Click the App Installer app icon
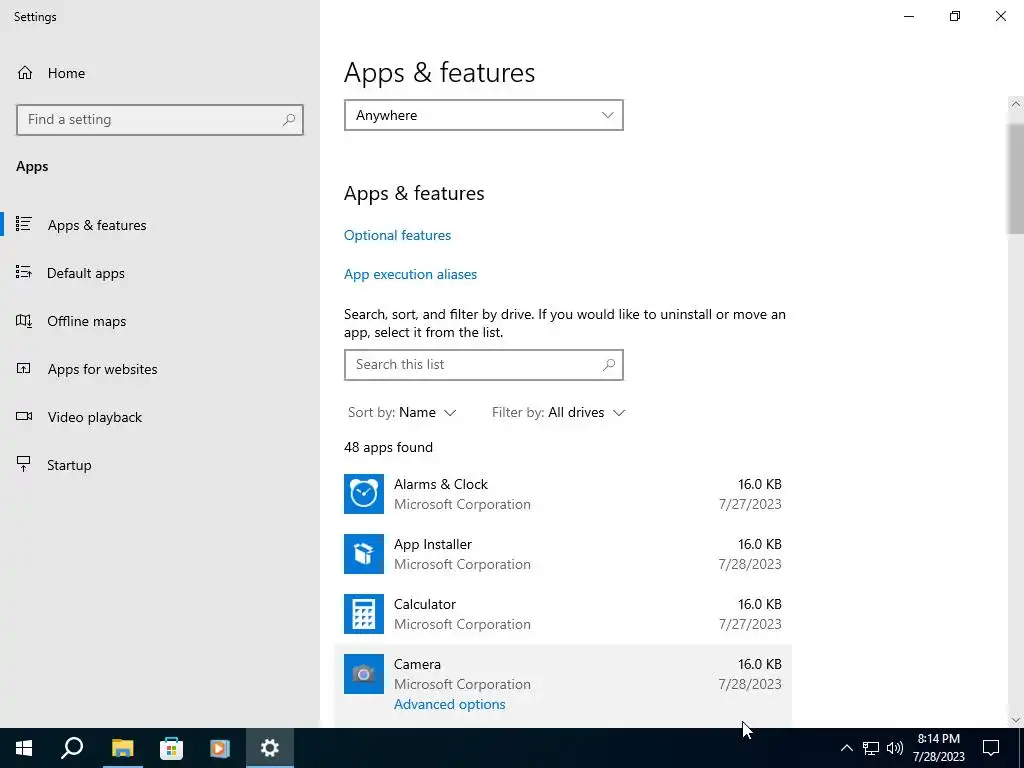 [x=364, y=554]
